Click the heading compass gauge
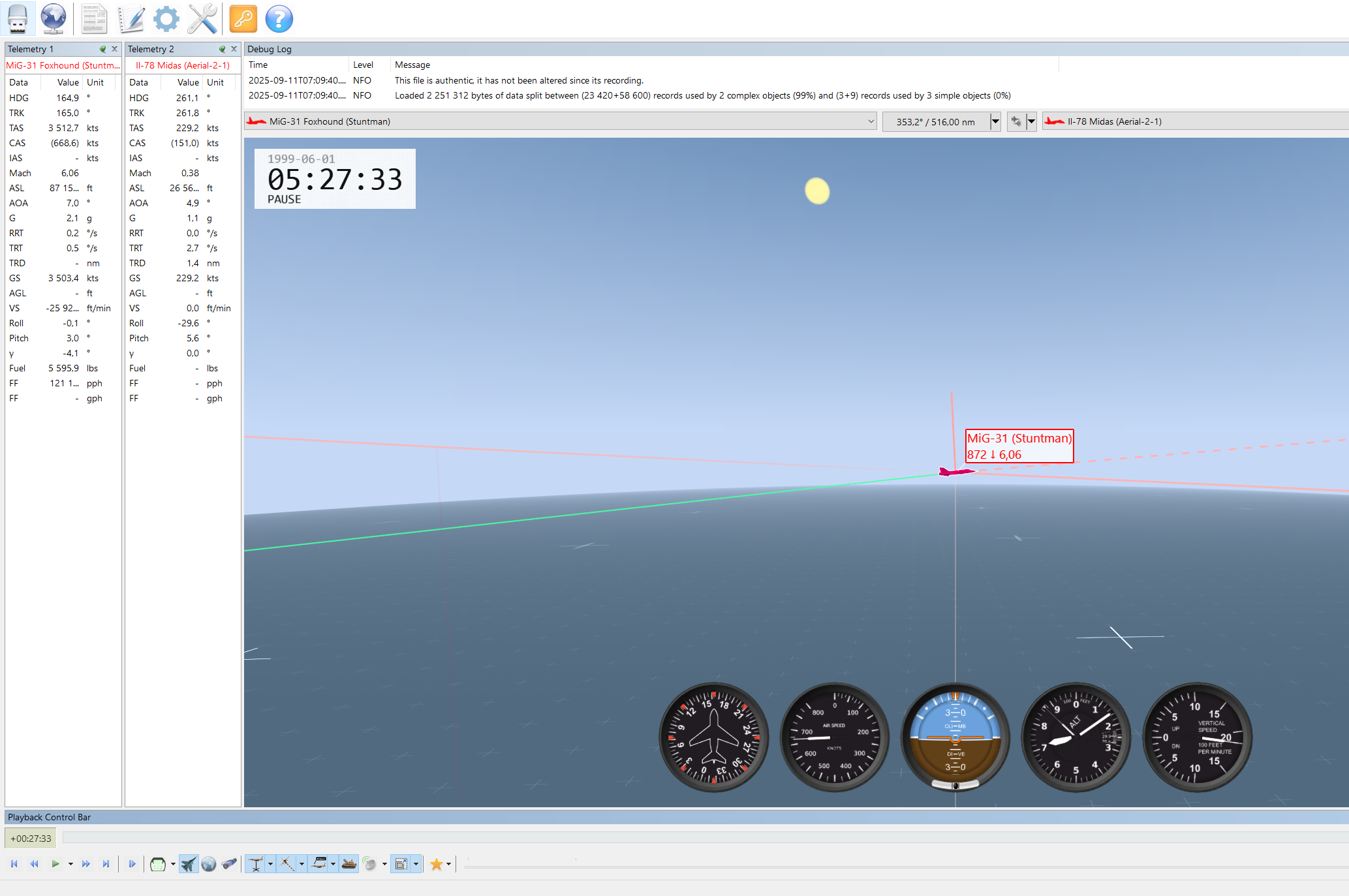This screenshot has height=896, width=1349. 714,737
